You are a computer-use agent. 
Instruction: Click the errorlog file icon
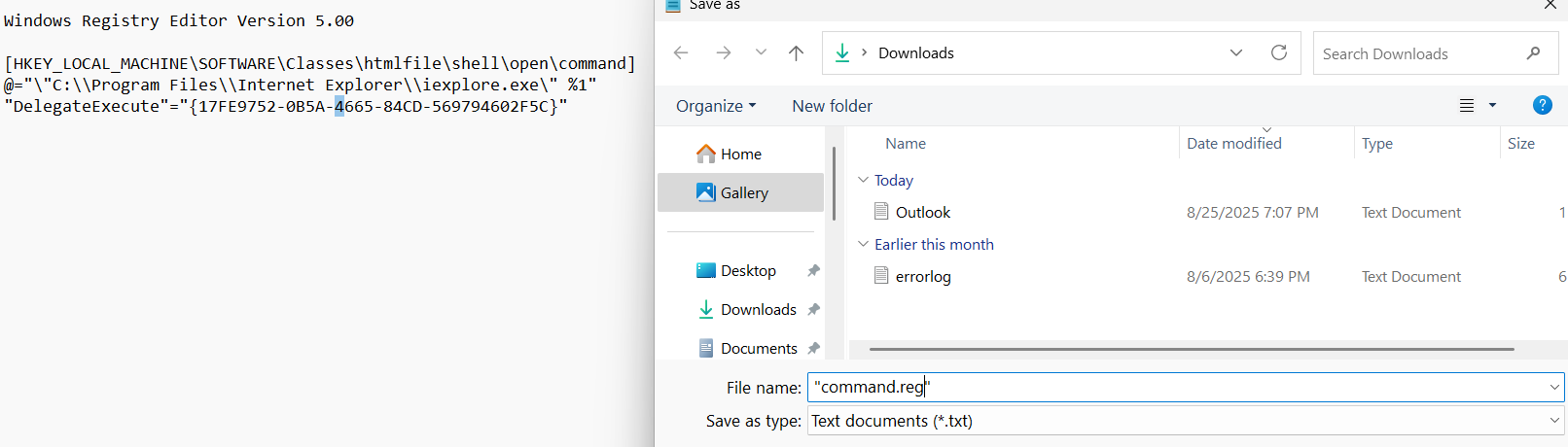881,275
